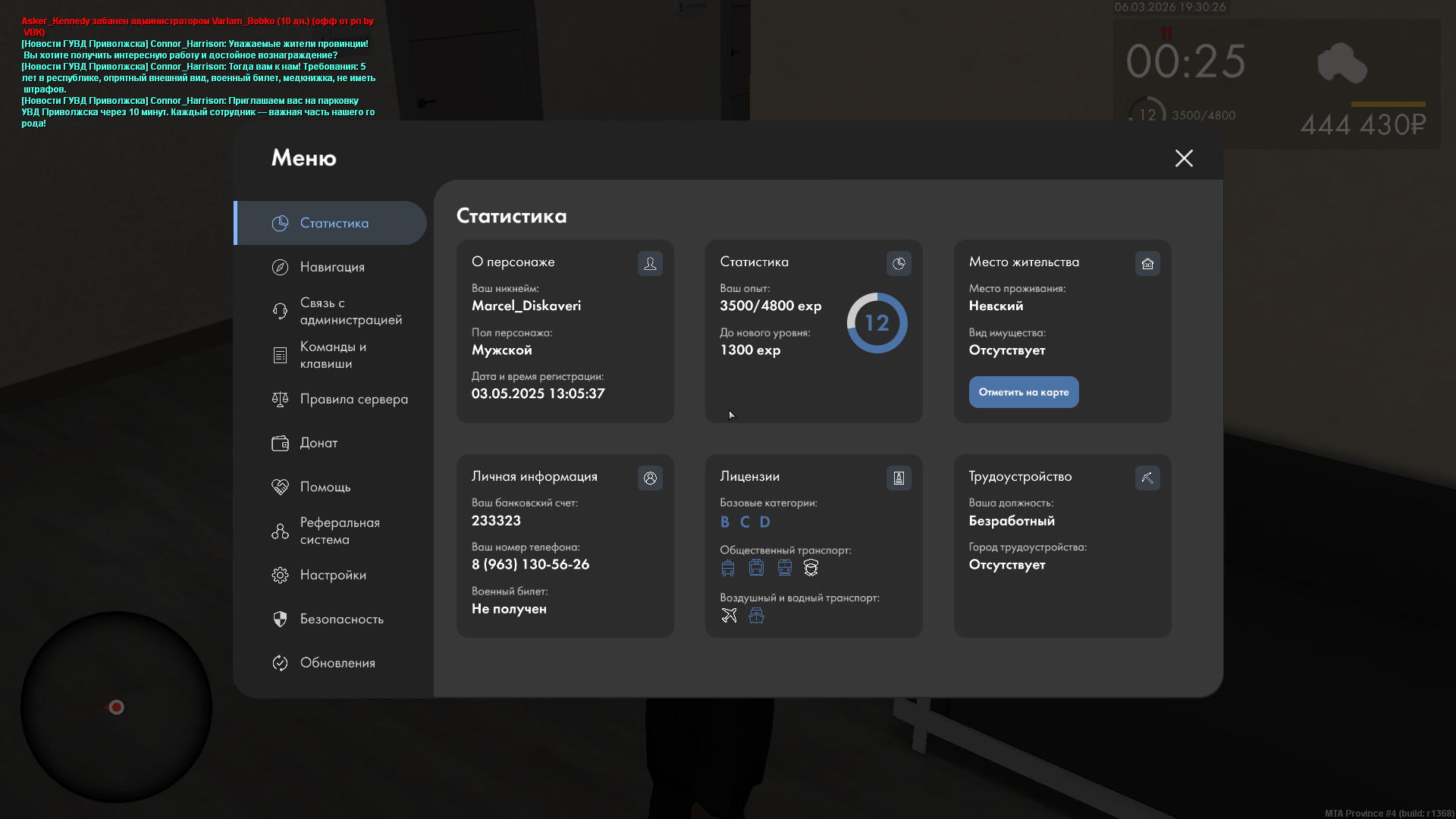Click the pickaxe icon in Трудоустройство card
The image size is (1456, 819).
click(x=1147, y=478)
